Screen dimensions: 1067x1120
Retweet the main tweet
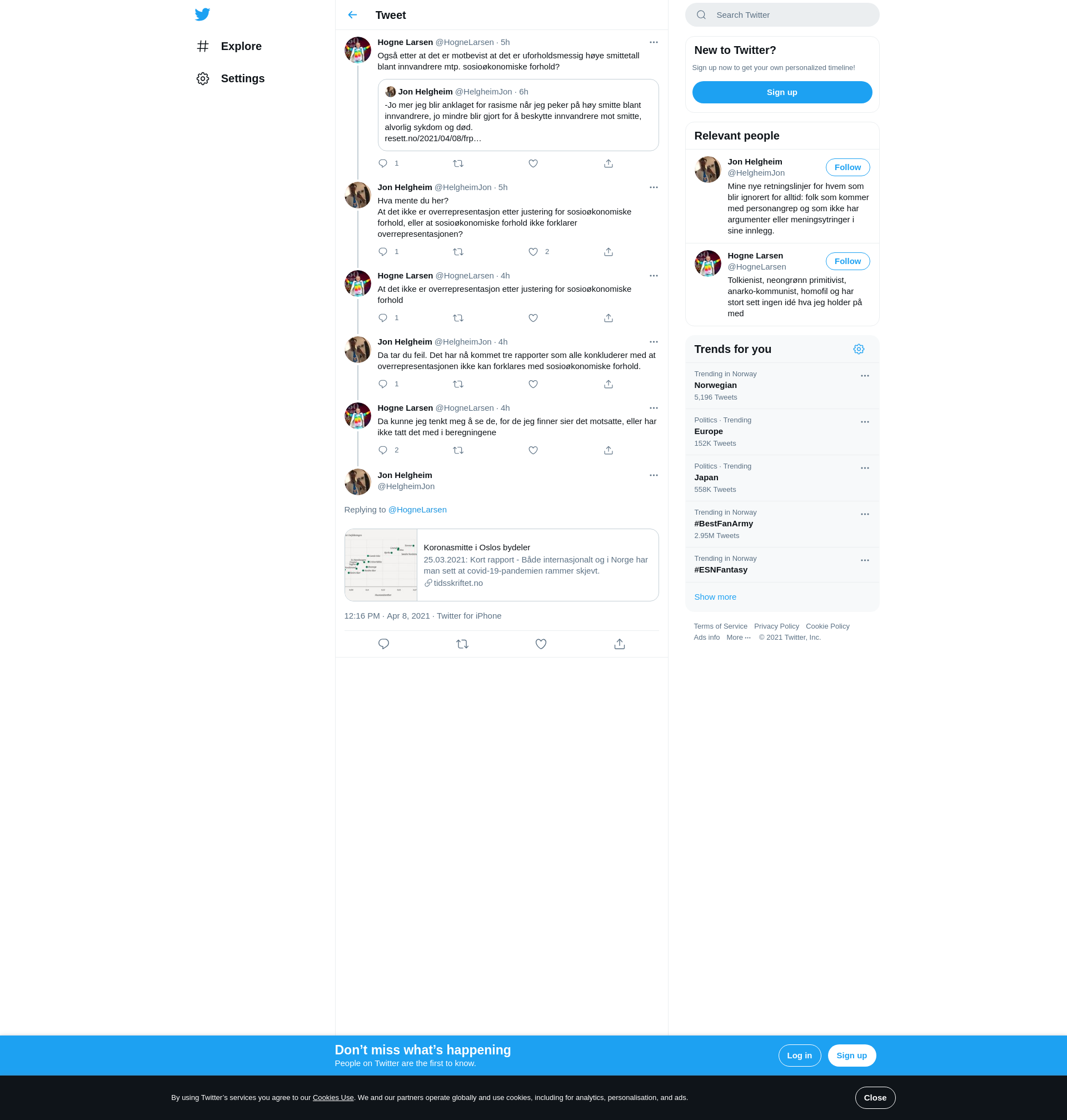coord(462,644)
